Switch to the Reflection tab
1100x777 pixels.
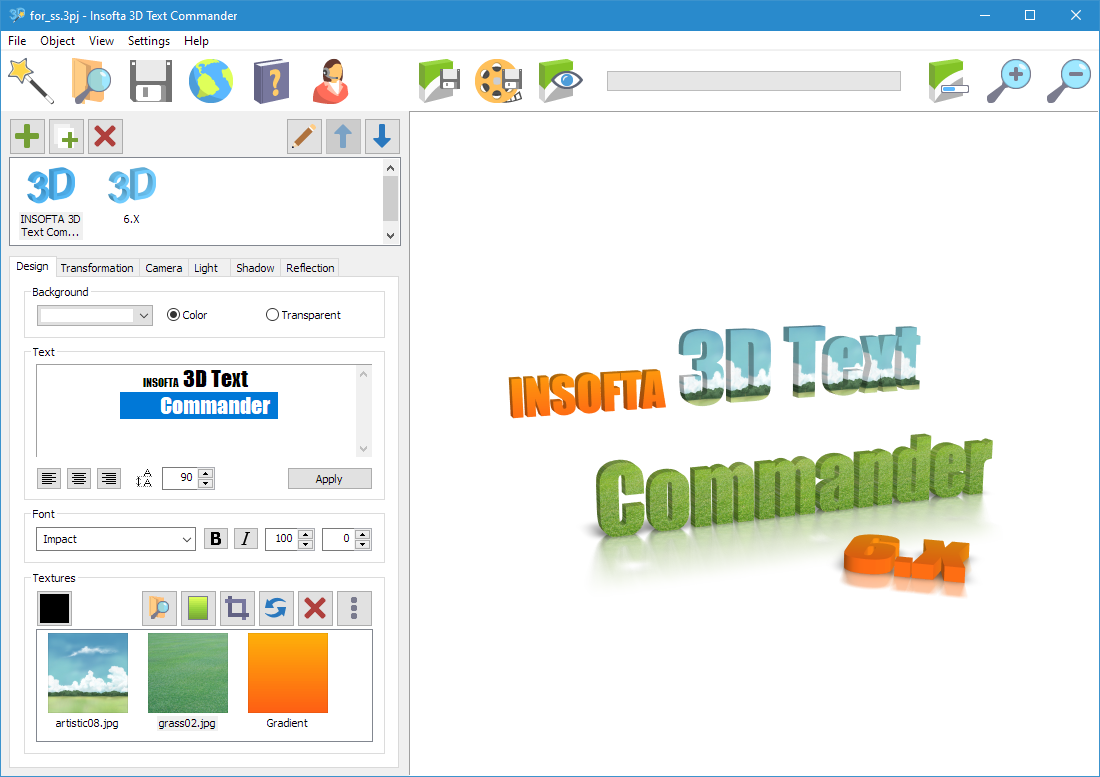click(x=310, y=268)
